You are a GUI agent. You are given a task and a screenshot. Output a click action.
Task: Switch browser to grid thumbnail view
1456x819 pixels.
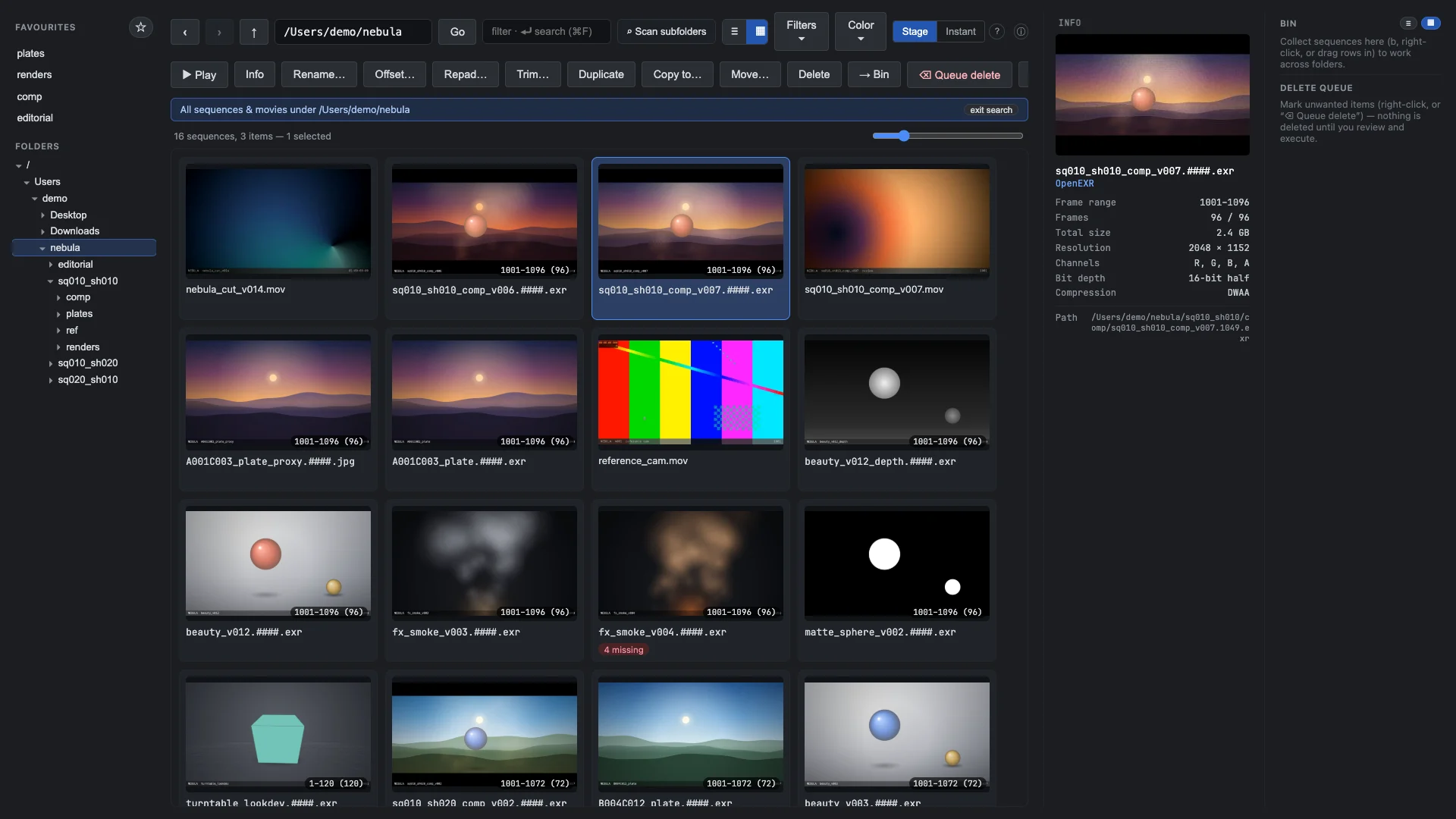pos(759,32)
